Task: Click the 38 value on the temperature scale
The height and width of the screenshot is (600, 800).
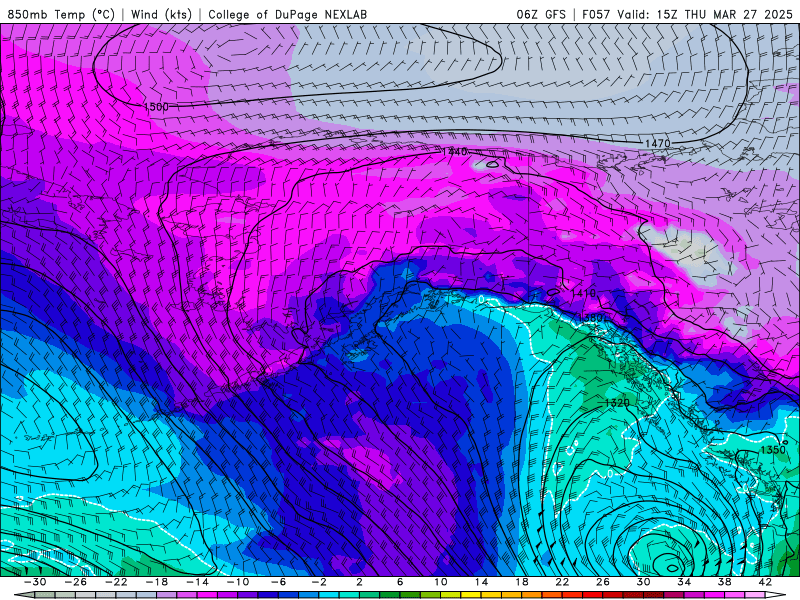Action: [724, 582]
